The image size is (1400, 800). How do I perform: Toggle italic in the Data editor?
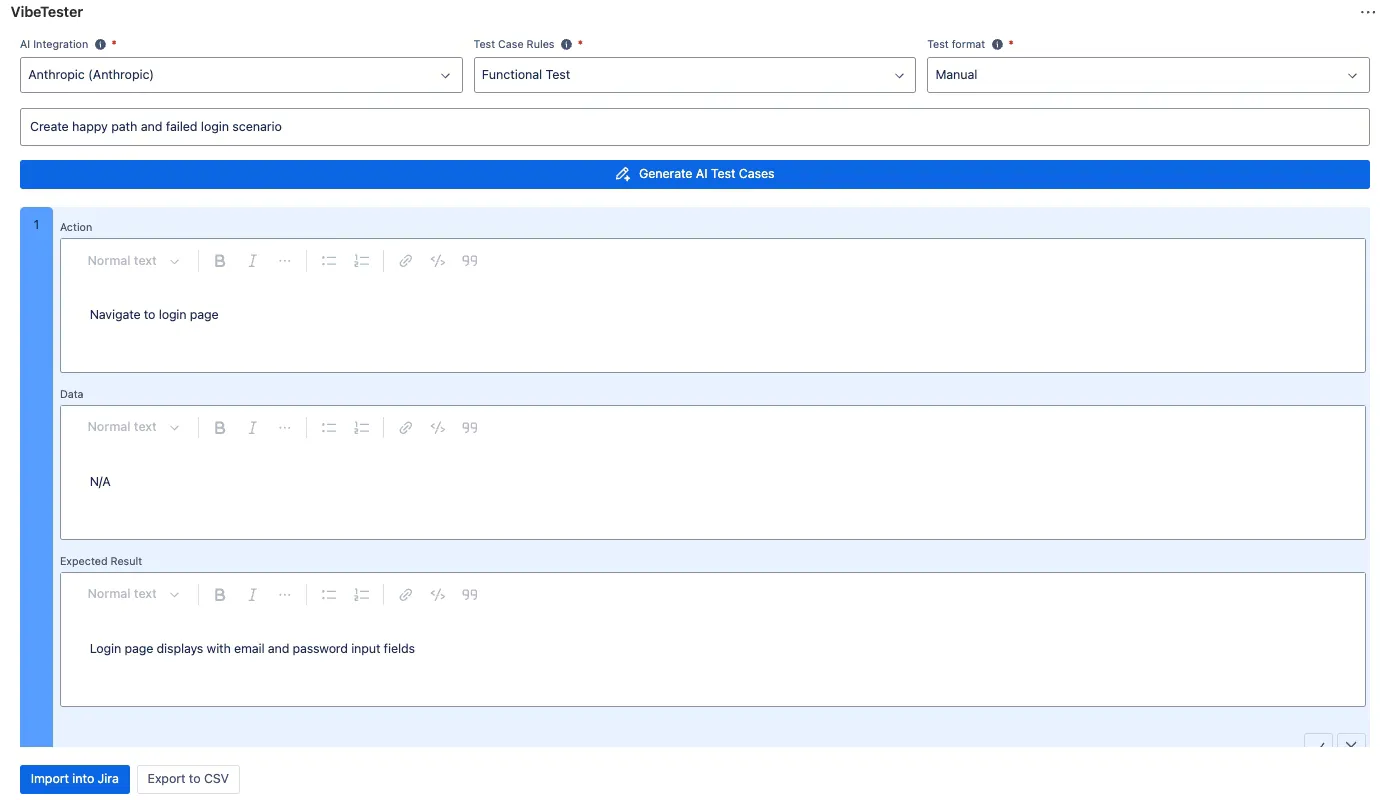point(252,427)
